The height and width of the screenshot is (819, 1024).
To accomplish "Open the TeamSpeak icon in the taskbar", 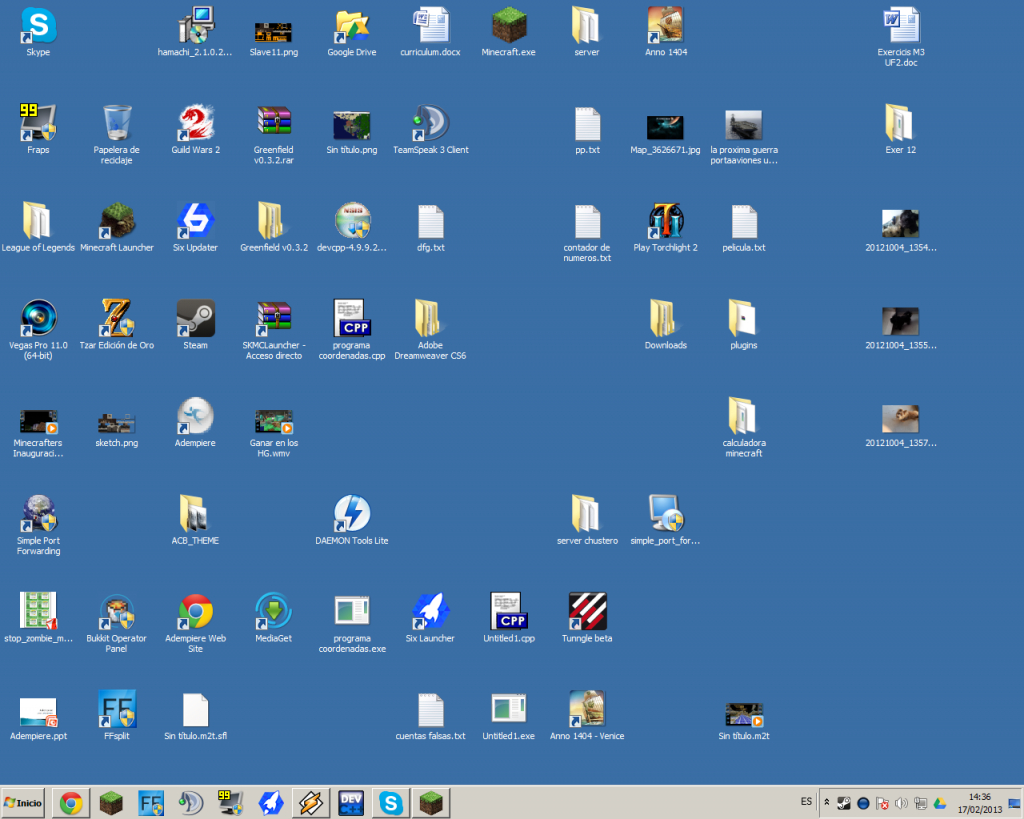I will click(191, 803).
